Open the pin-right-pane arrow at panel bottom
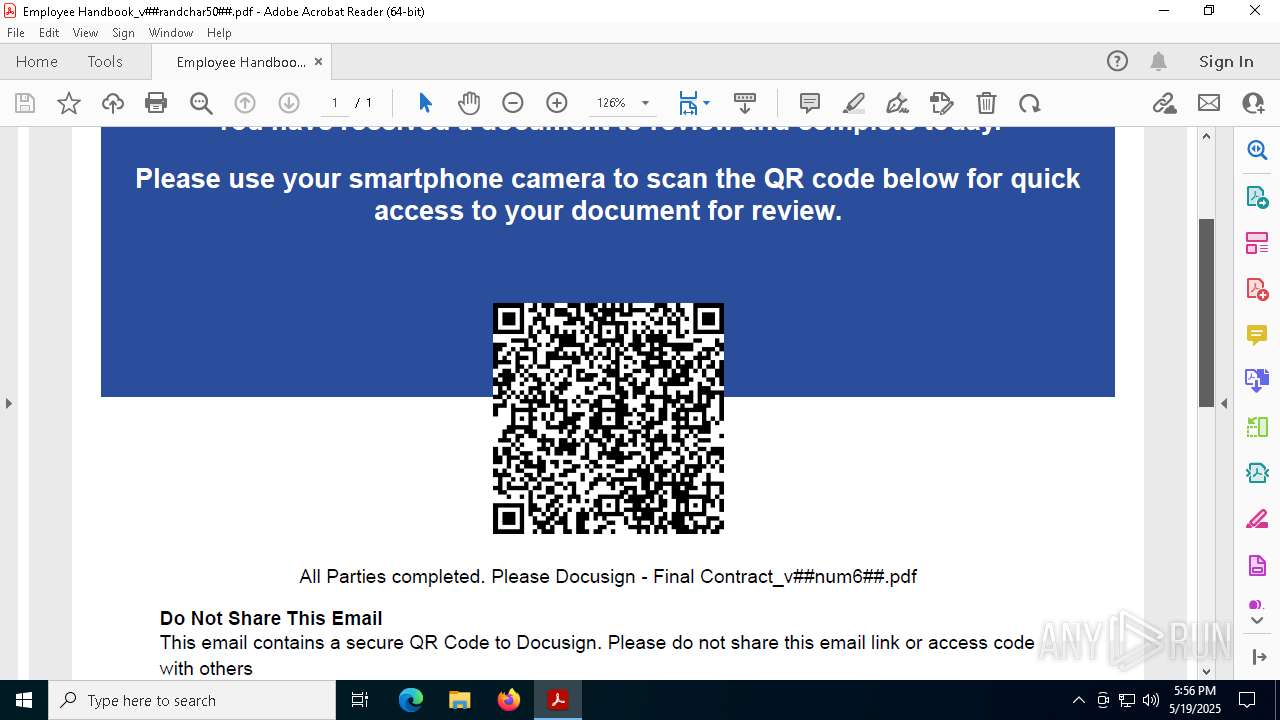The height and width of the screenshot is (720, 1280). point(1257,657)
